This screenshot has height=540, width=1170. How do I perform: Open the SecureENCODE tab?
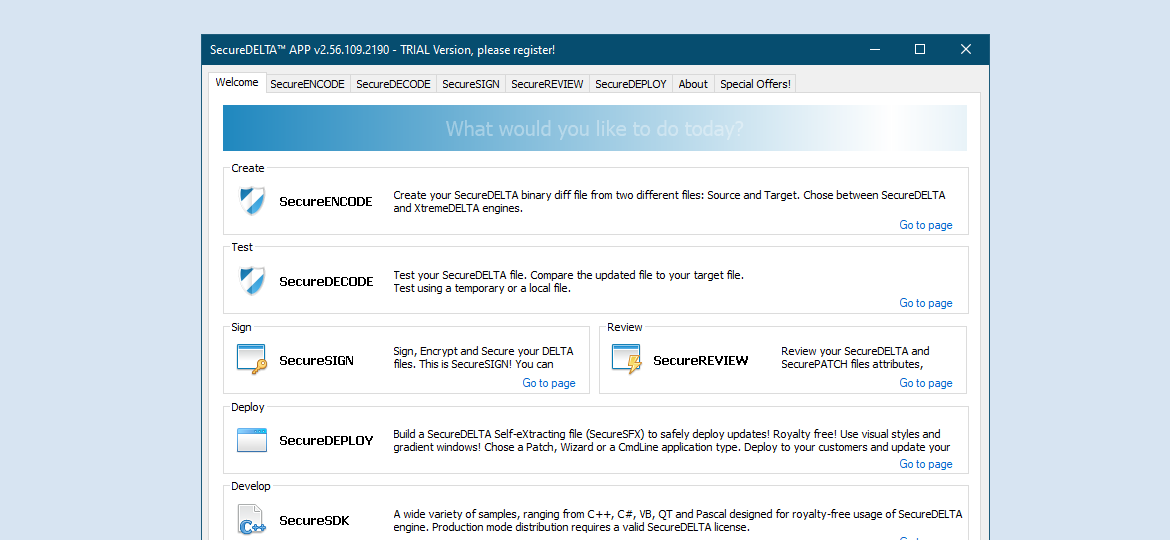click(307, 84)
